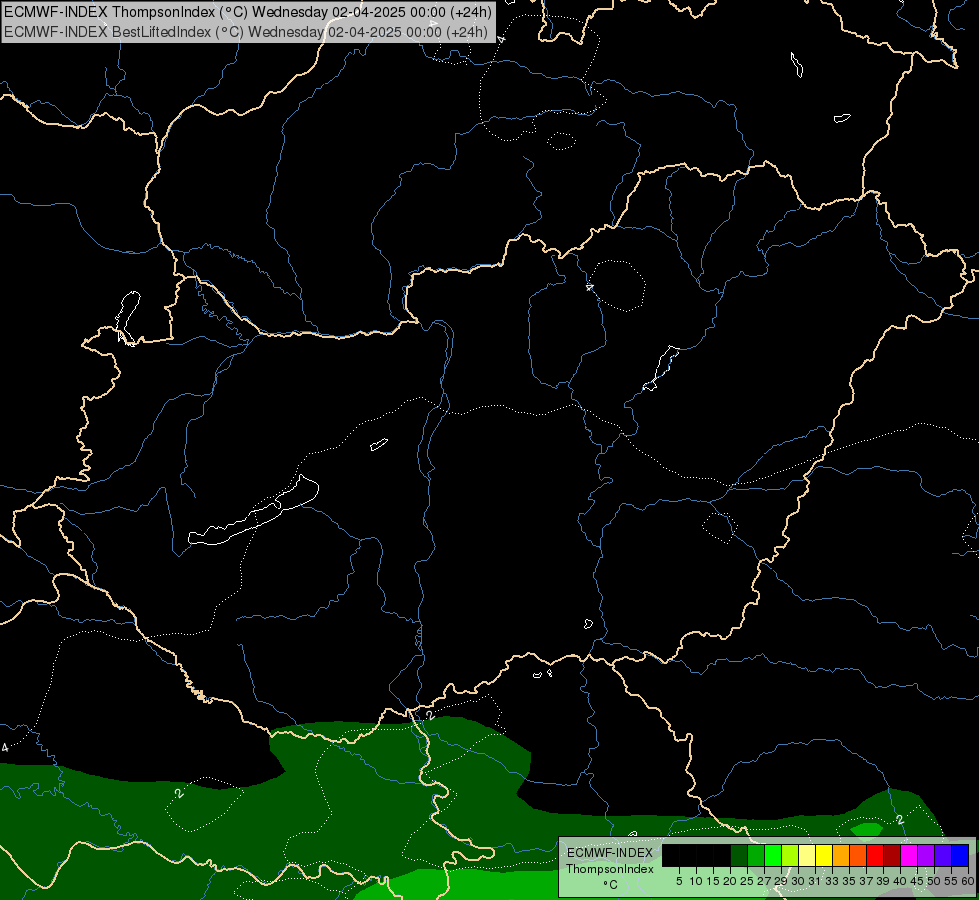Click the orange-red 35–37 legend swatch
Image resolution: width=979 pixels, height=900 pixels.
pyautogui.click(x=858, y=855)
